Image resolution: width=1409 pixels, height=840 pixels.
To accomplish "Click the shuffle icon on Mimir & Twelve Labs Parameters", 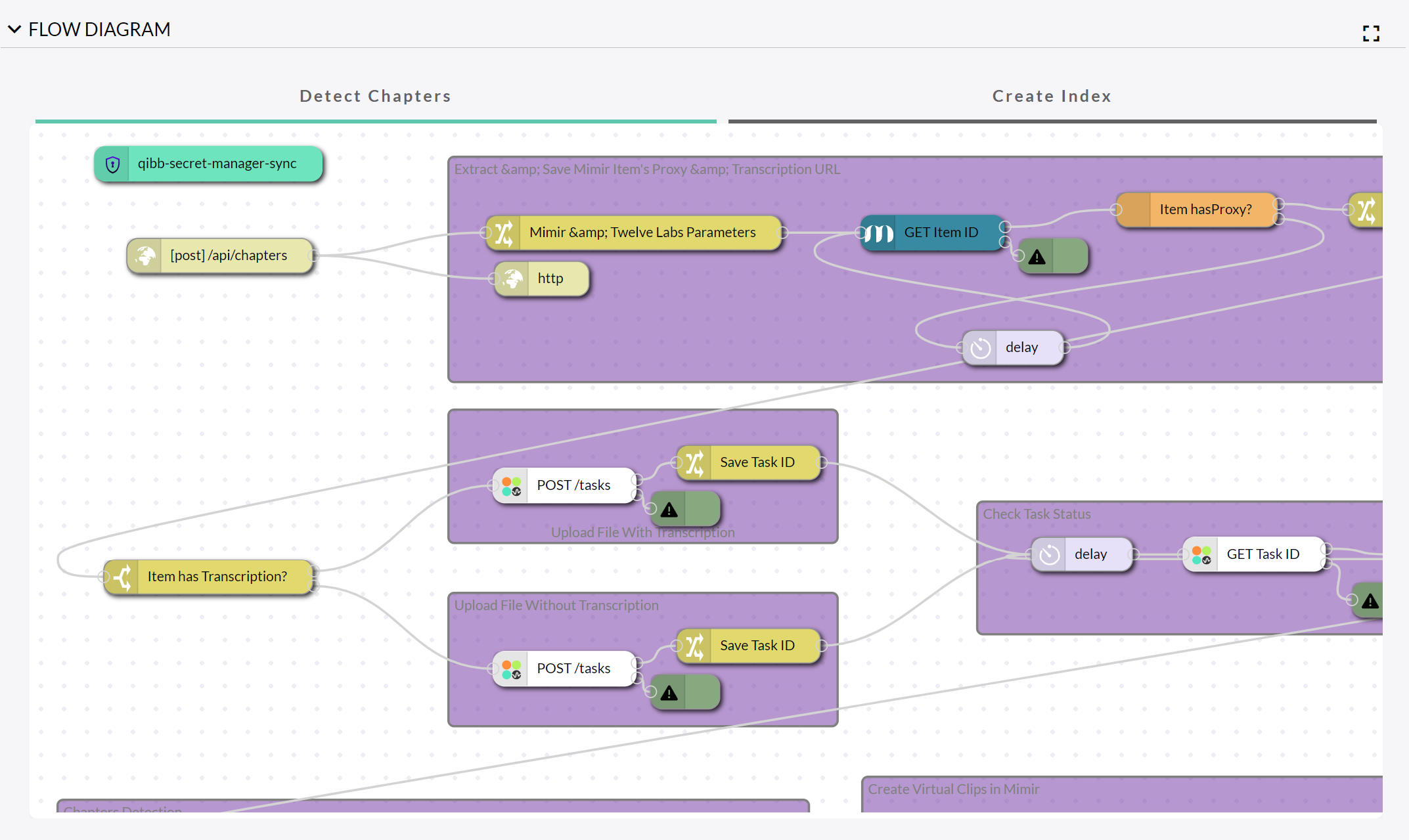I will click(504, 232).
